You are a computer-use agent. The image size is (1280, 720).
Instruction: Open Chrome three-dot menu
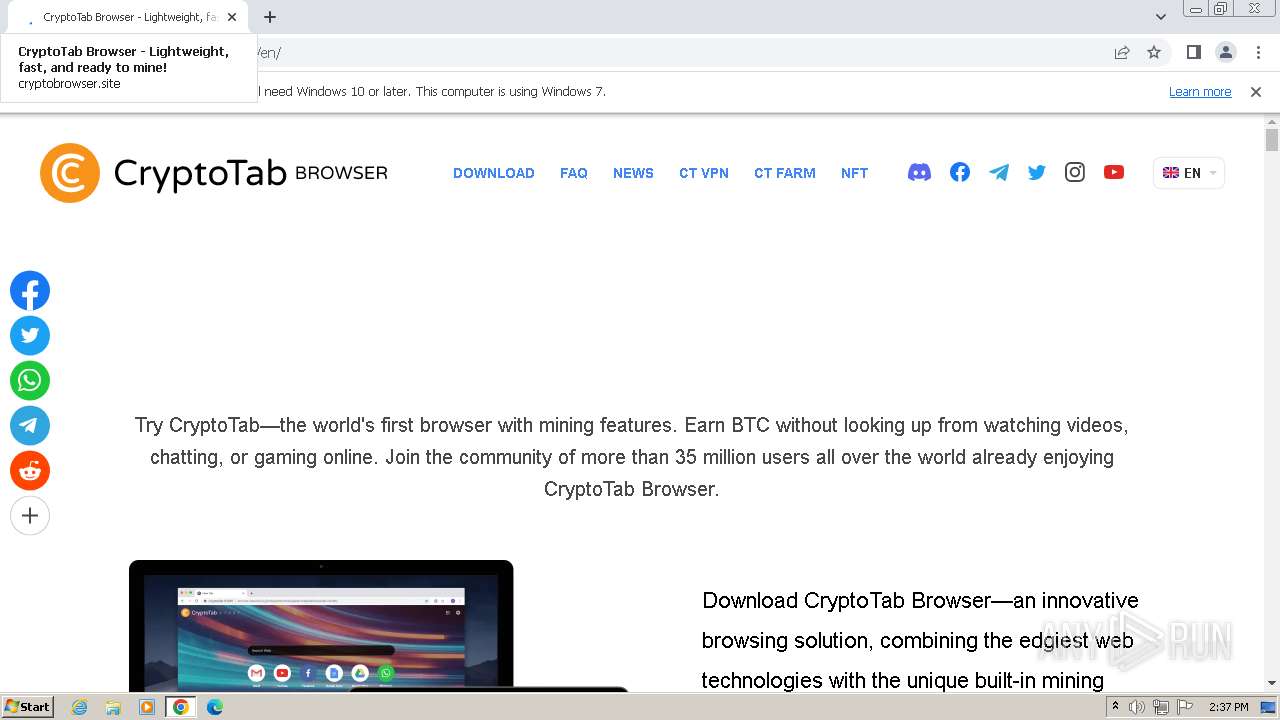1258,53
